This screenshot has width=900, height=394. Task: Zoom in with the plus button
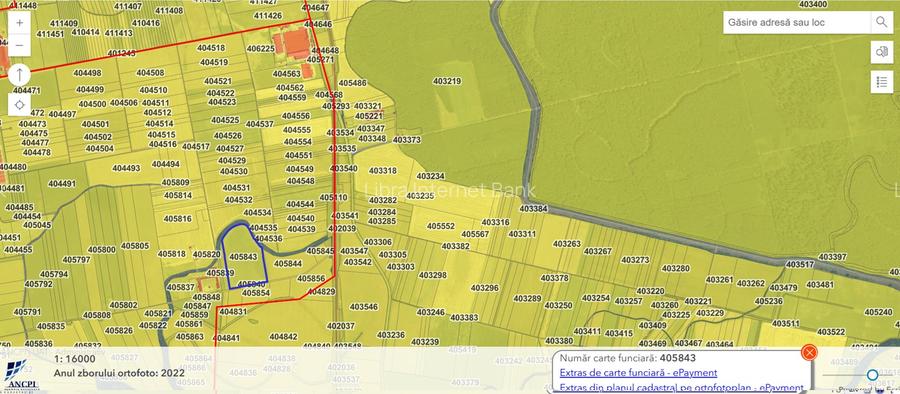pyautogui.click(x=20, y=24)
